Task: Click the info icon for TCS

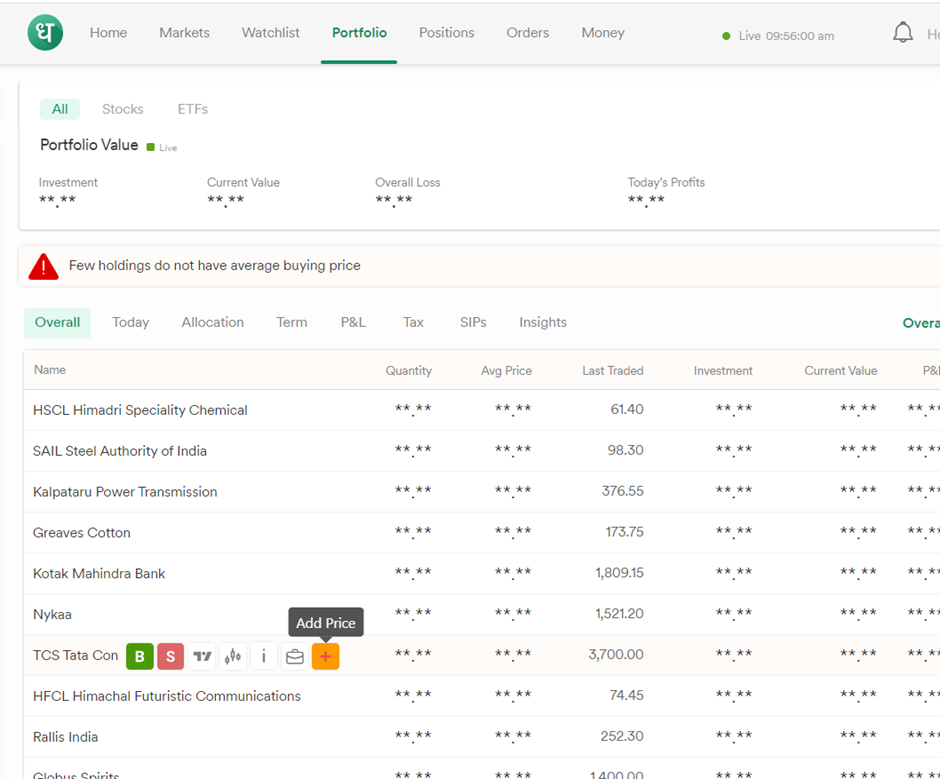Action: click(264, 656)
